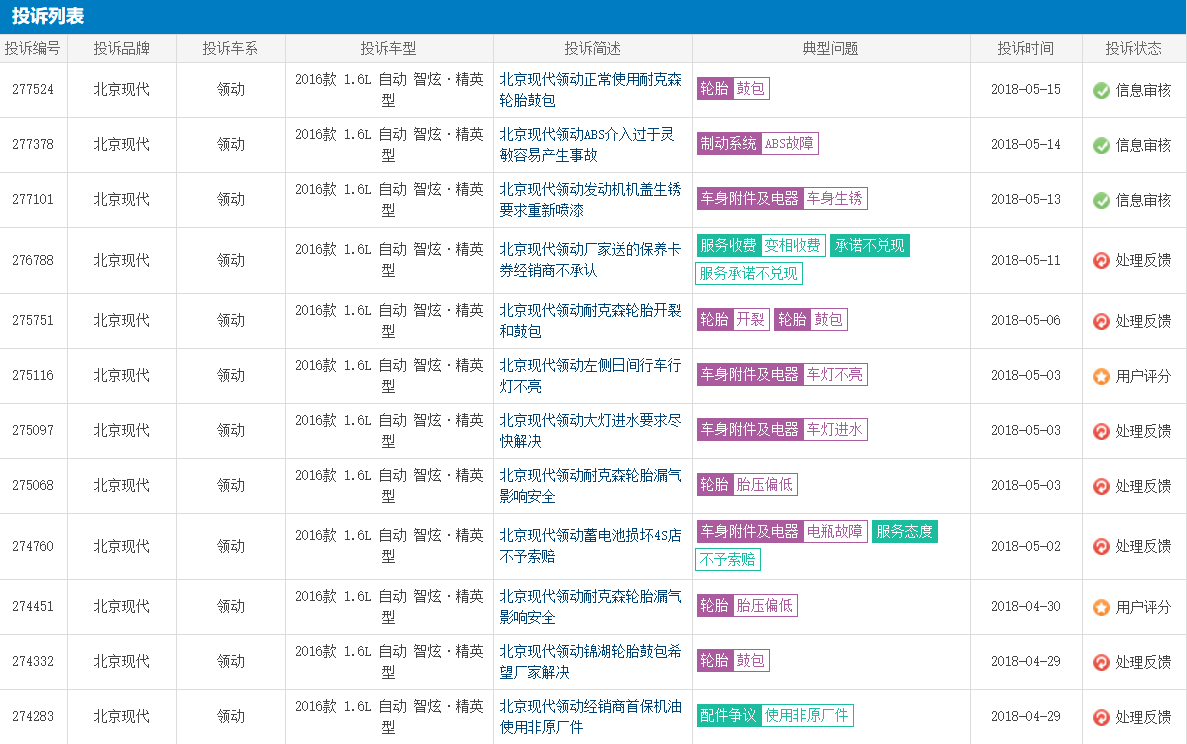Image resolution: width=1187 pixels, height=744 pixels.
Task: Click the red feedback icon for complaint 276788
Action: tap(1101, 261)
